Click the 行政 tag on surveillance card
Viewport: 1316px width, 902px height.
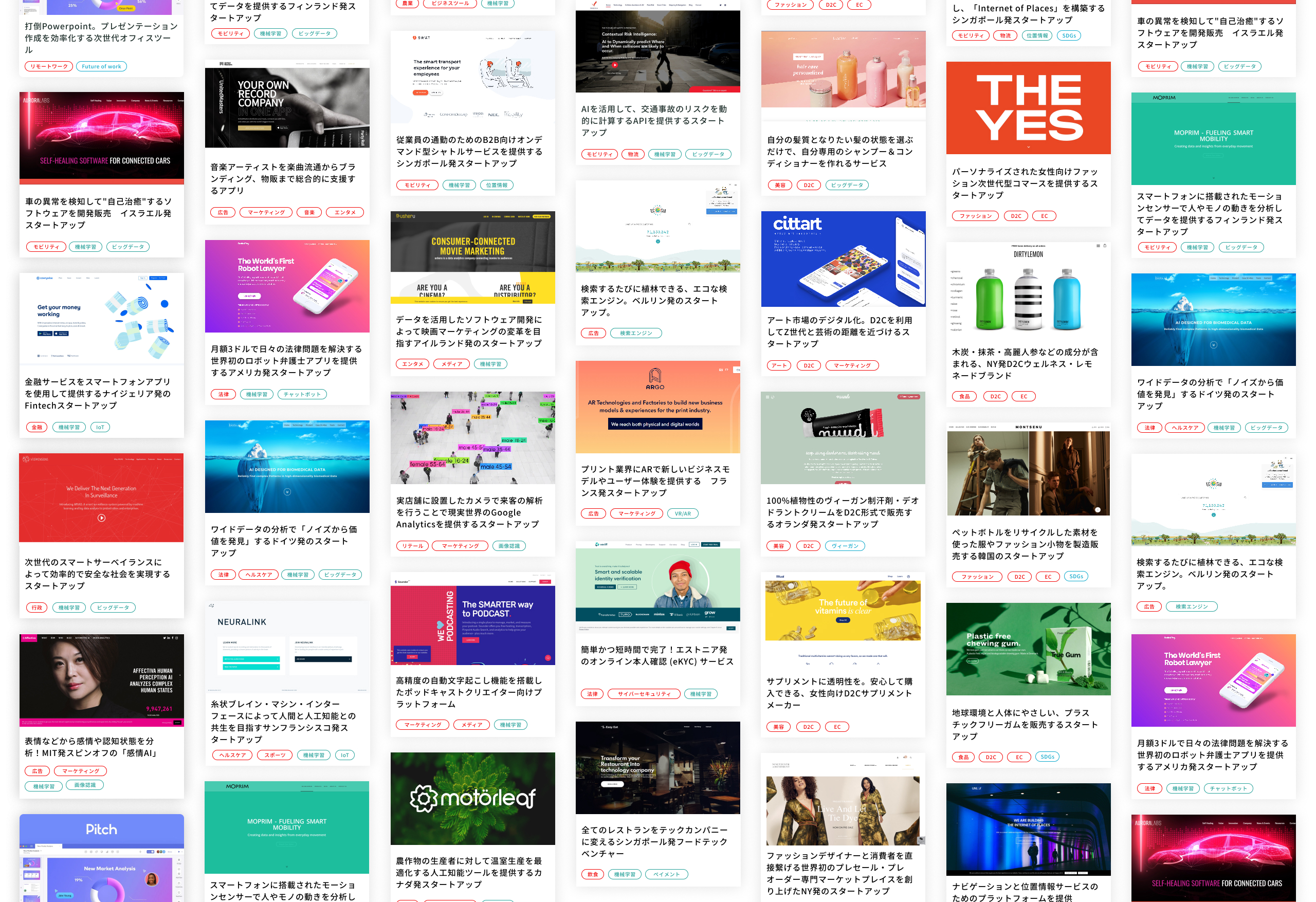[37, 608]
